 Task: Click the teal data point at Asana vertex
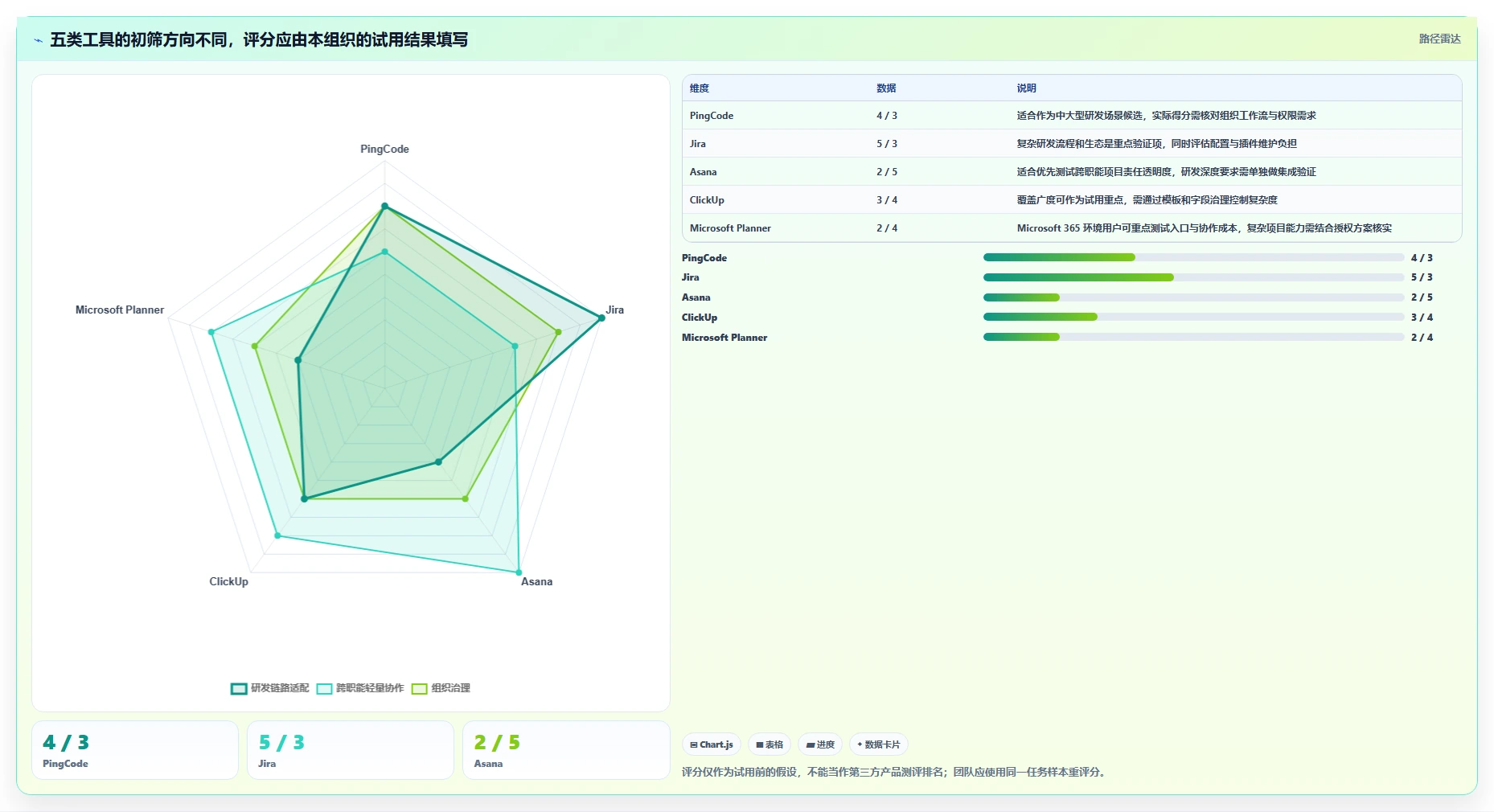[x=518, y=572]
